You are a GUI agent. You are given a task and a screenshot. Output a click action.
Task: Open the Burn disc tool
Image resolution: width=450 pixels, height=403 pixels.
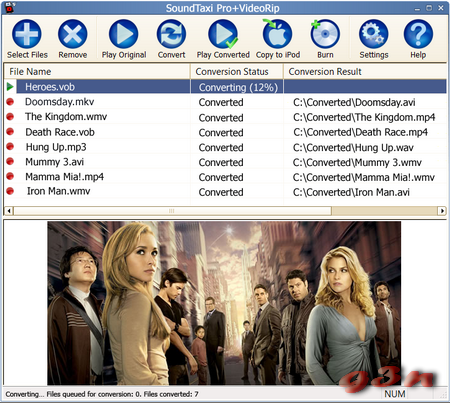point(325,34)
